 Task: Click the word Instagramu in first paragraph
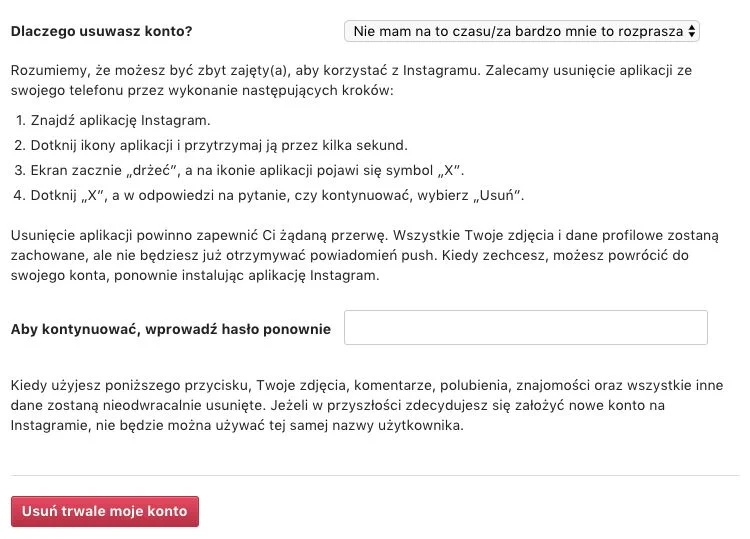click(441, 70)
